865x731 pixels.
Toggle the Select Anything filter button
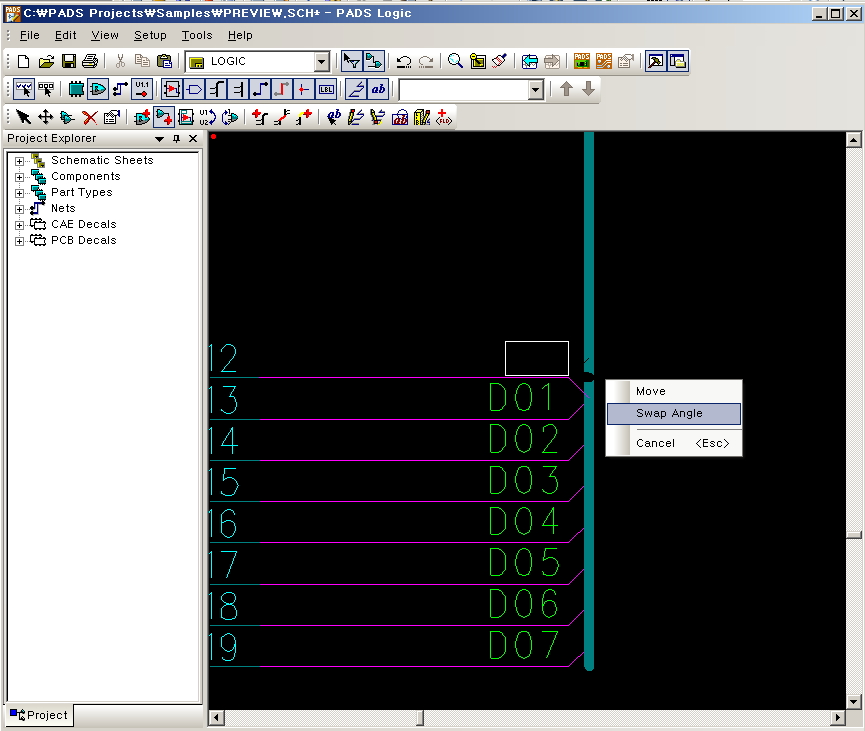pyautogui.click(x=24, y=89)
